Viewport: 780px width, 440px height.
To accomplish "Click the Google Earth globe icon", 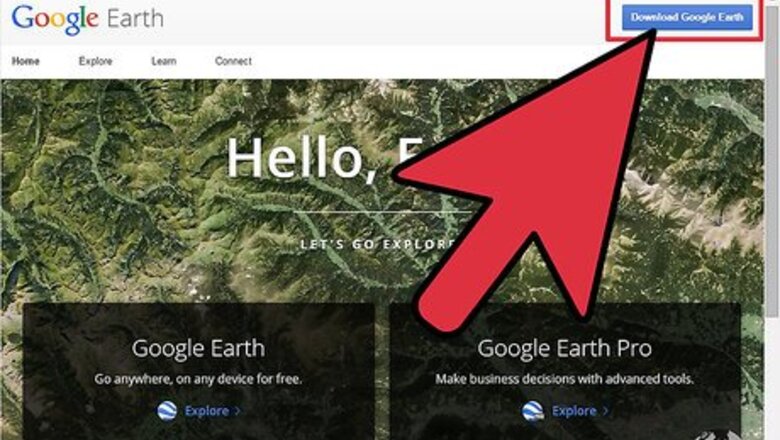I will [167, 411].
